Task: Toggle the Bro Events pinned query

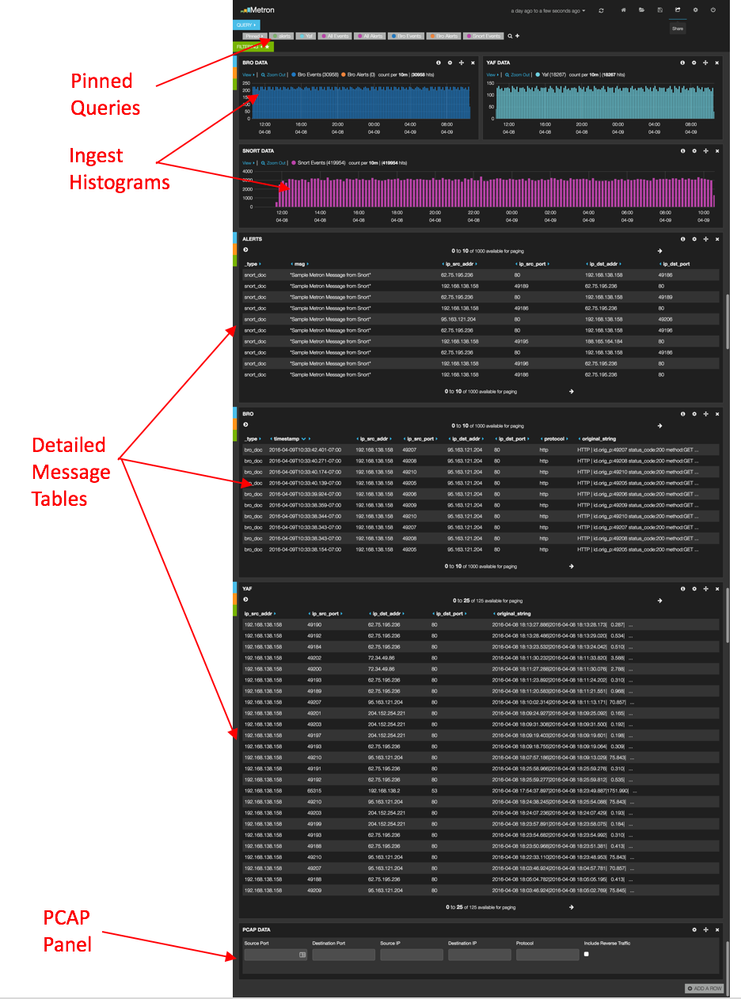Action: tap(406, 36)
